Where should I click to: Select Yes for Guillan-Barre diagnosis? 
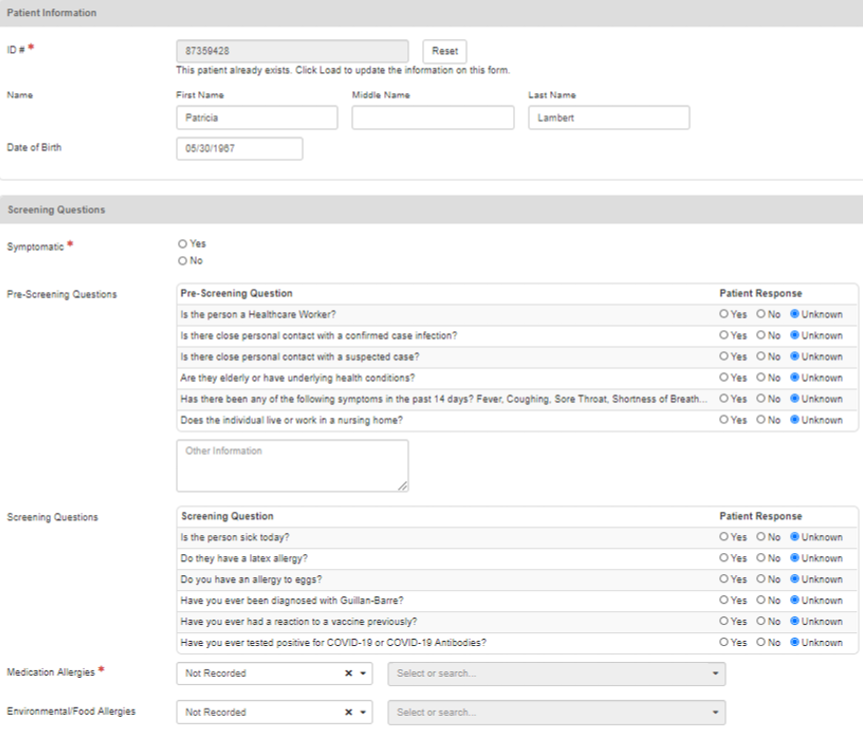pos(724,600)
